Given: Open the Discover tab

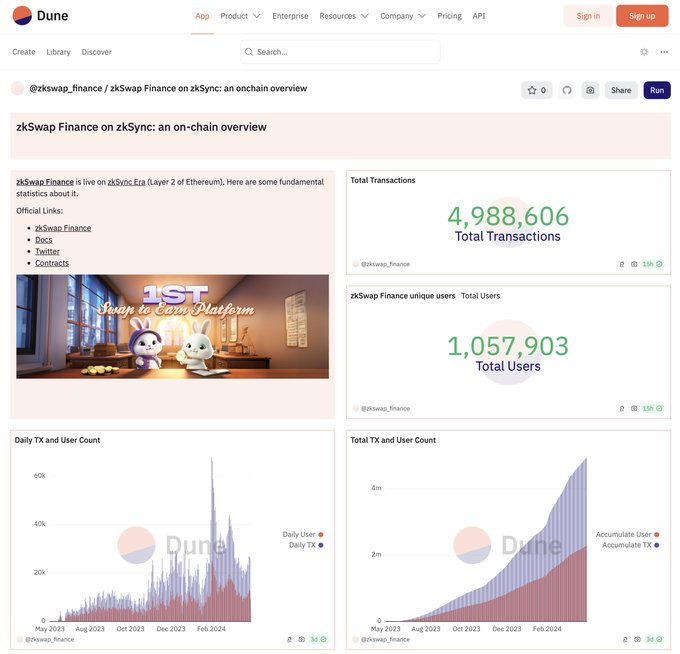Looking at the screenshot, I should tap(97, 52).
